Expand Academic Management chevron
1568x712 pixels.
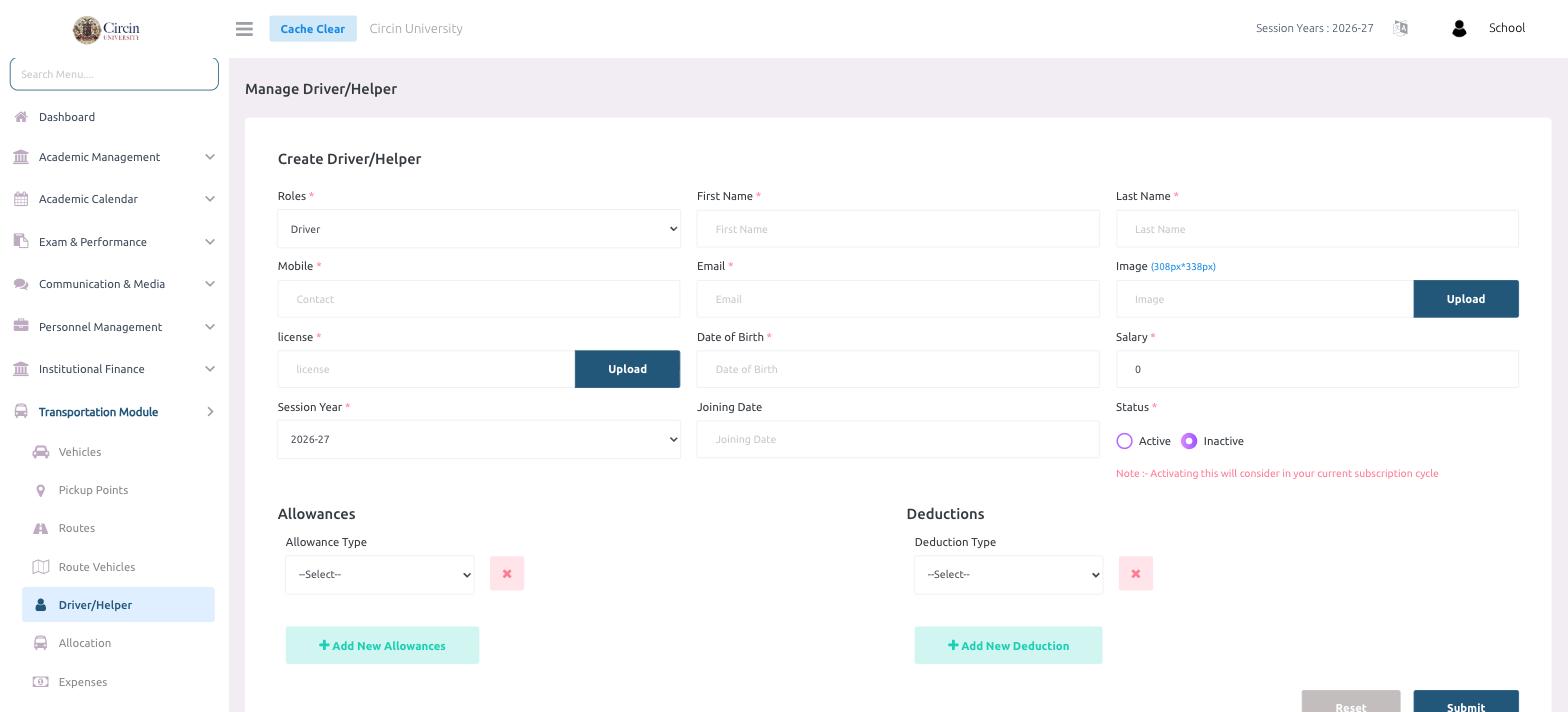coord(210,157)
